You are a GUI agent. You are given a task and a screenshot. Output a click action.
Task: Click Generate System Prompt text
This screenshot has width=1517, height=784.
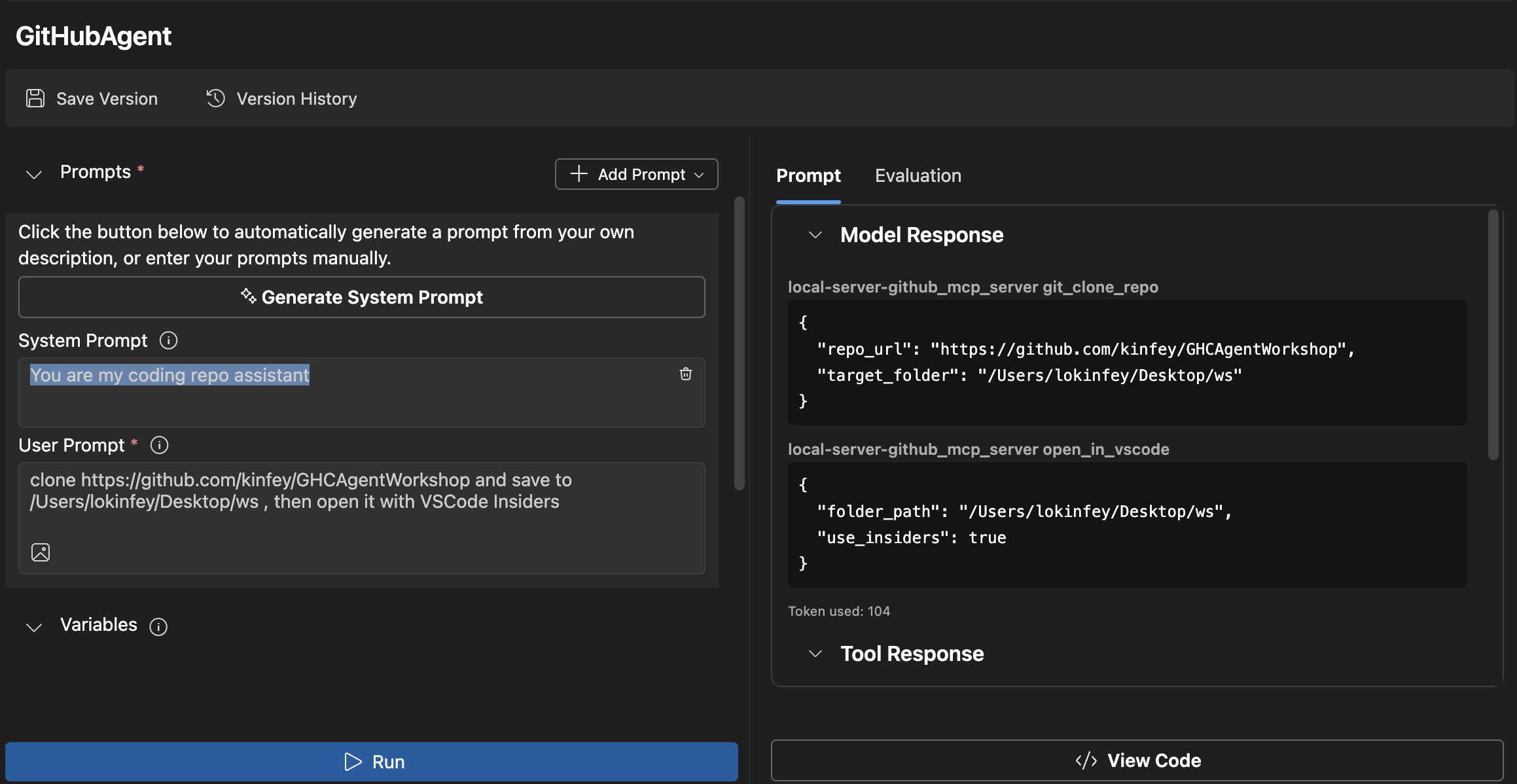(372, 297)
